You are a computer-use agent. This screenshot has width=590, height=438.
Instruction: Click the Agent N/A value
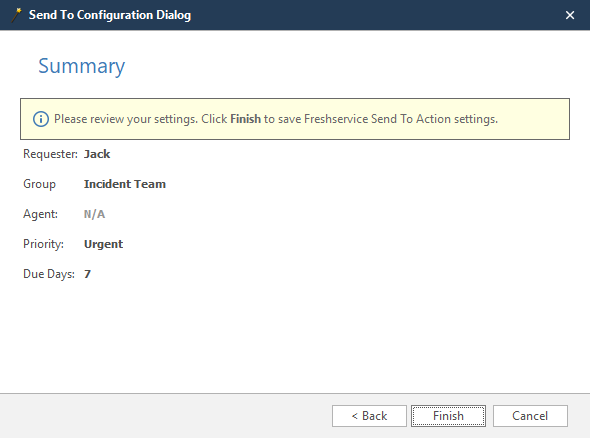coord(94,214)
